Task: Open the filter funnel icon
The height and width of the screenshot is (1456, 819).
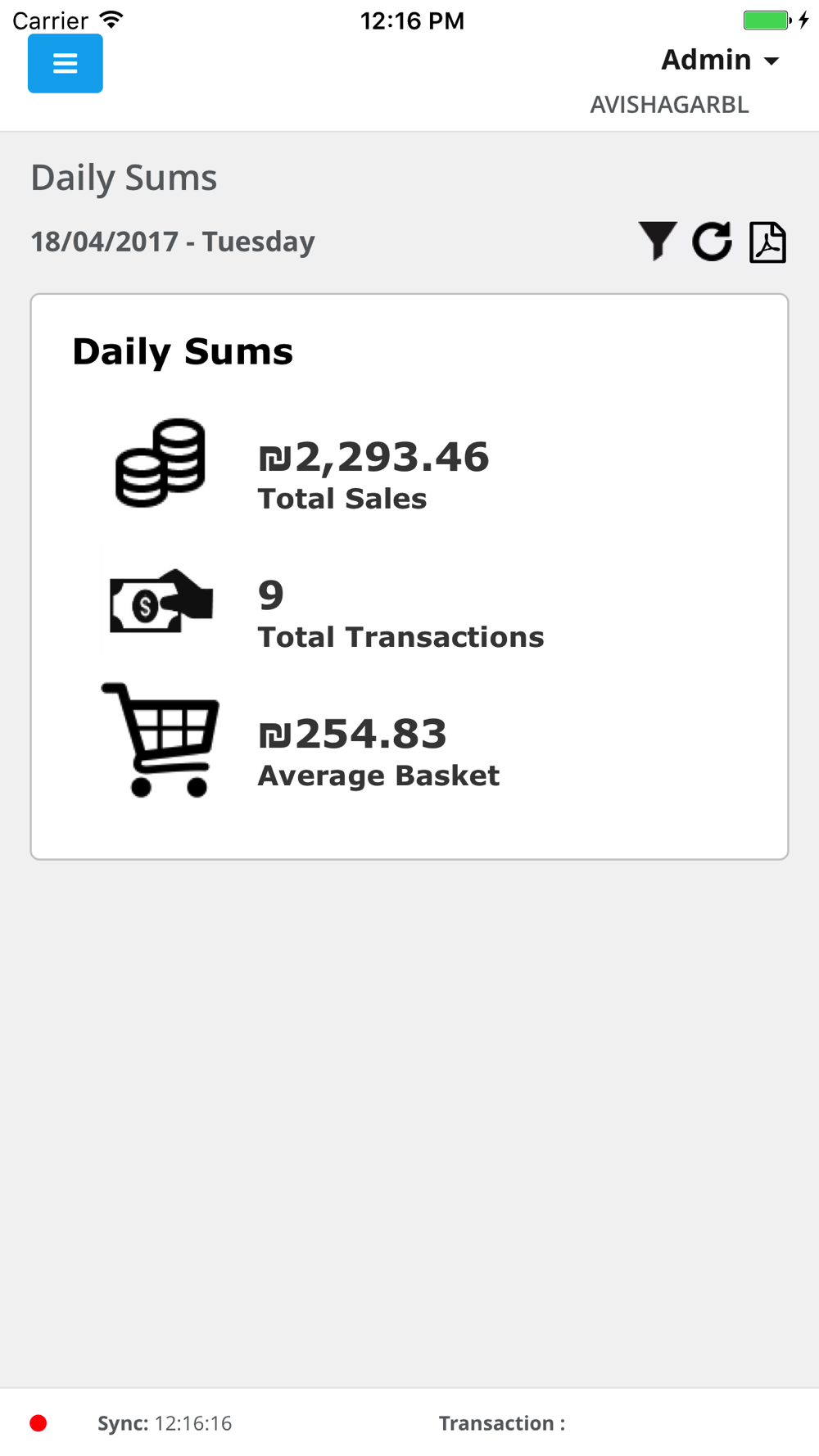Action: coord(658,242)
